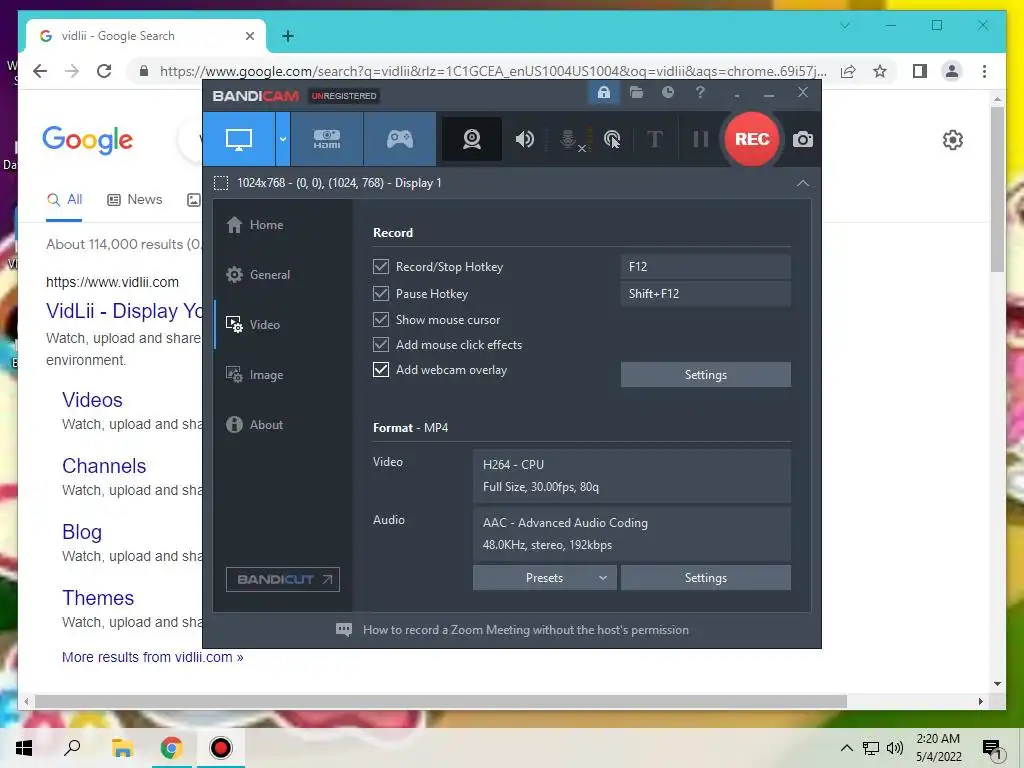
Task: Click the dashed selection rectangle icon
Action: (221, 183)
